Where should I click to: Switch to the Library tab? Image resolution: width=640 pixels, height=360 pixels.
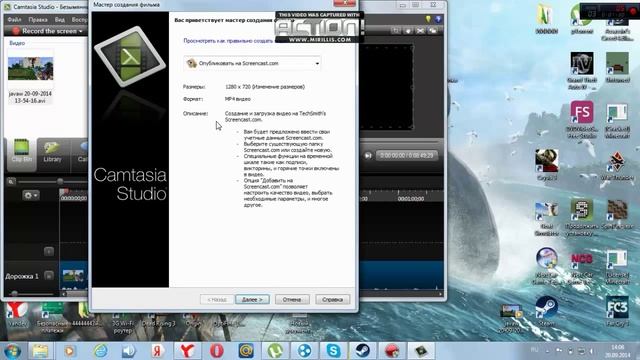(x=52, y=152)
